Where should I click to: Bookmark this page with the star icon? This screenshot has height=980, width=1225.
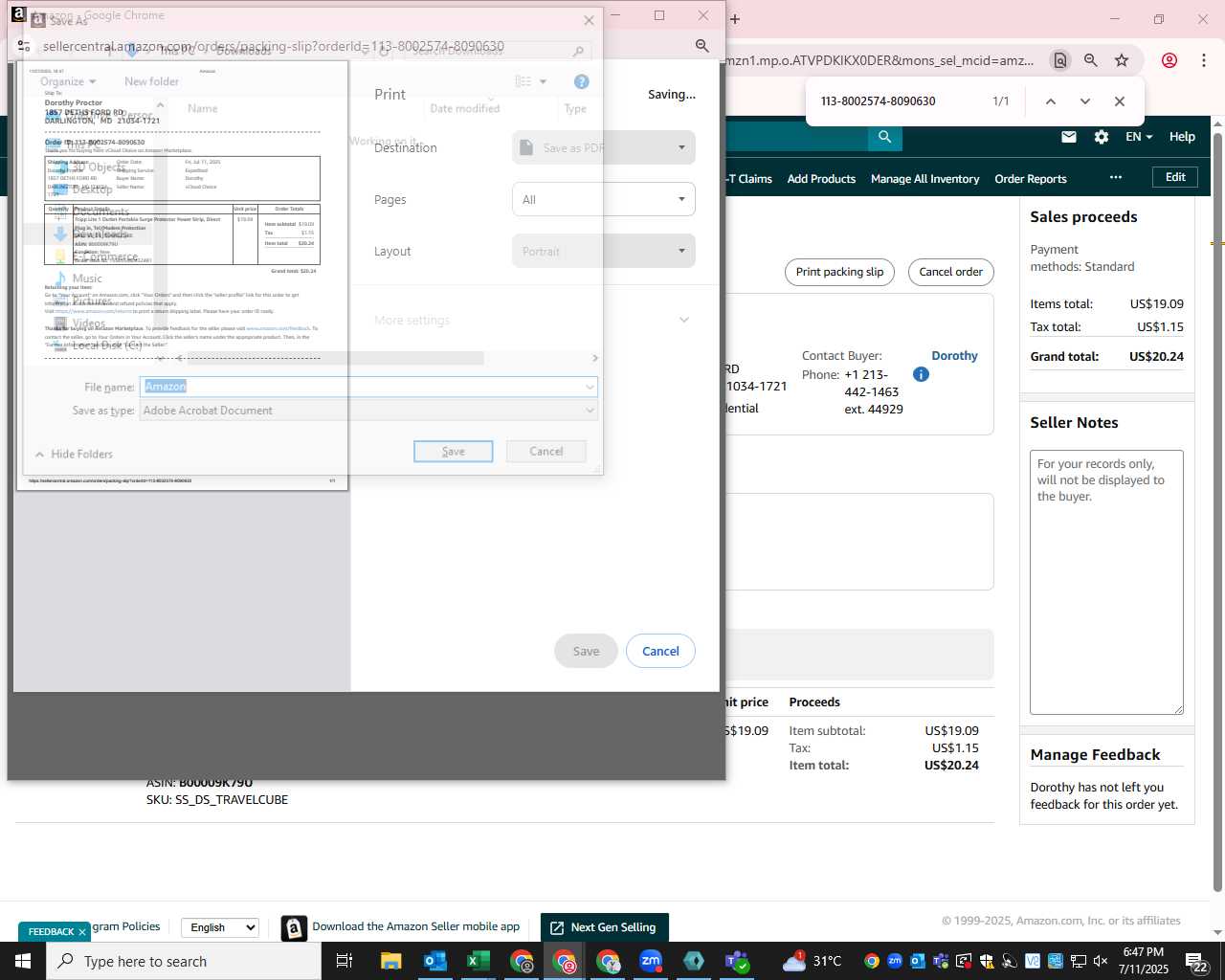pos(1122,60)
